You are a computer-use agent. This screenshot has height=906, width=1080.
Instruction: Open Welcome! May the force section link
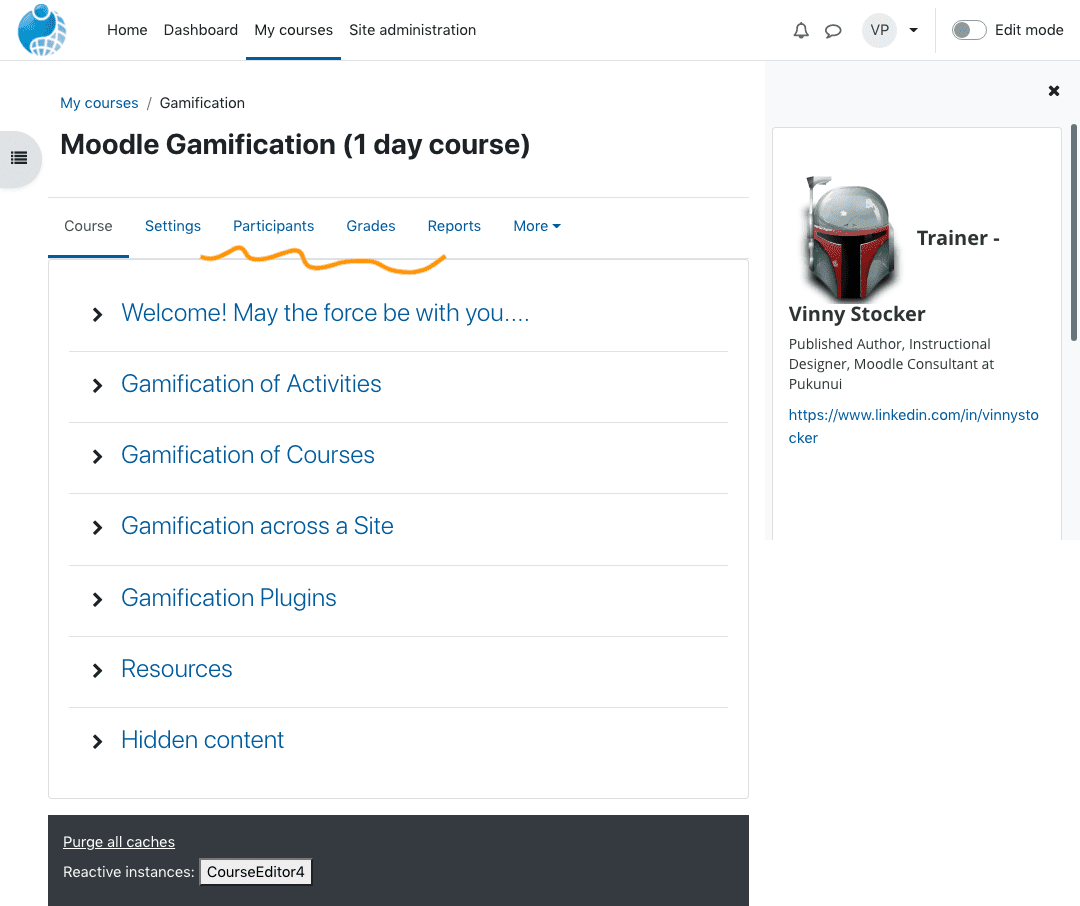click(325, 313)
